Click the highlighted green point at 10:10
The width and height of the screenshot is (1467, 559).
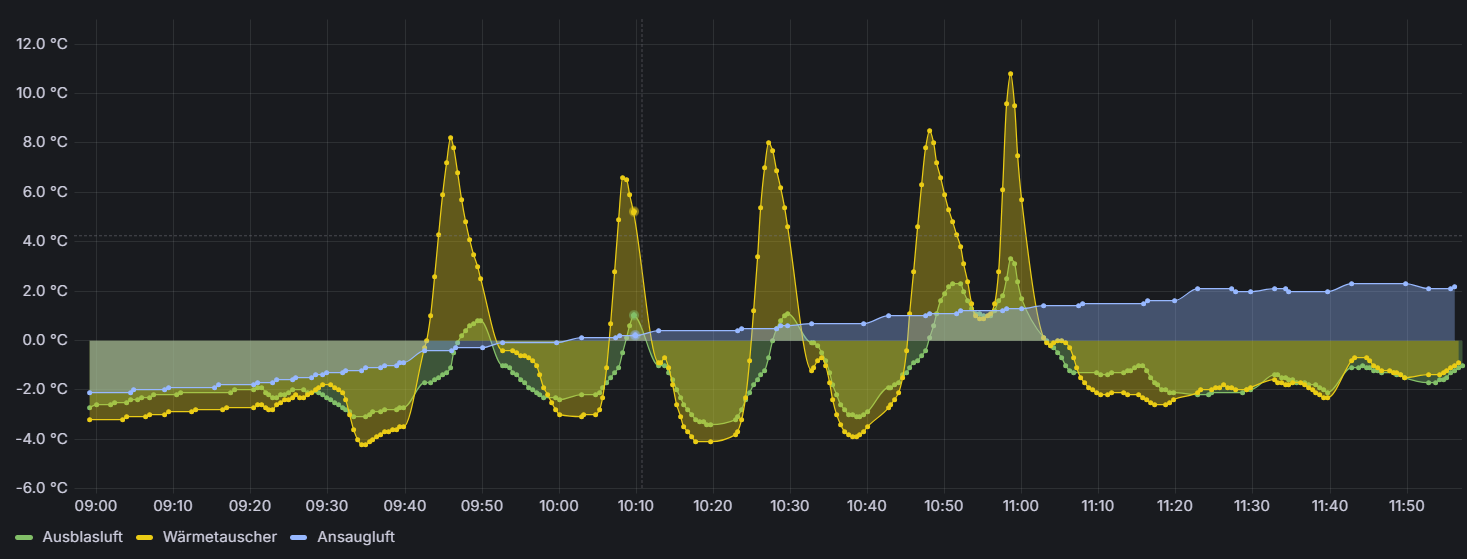point(634,315)
